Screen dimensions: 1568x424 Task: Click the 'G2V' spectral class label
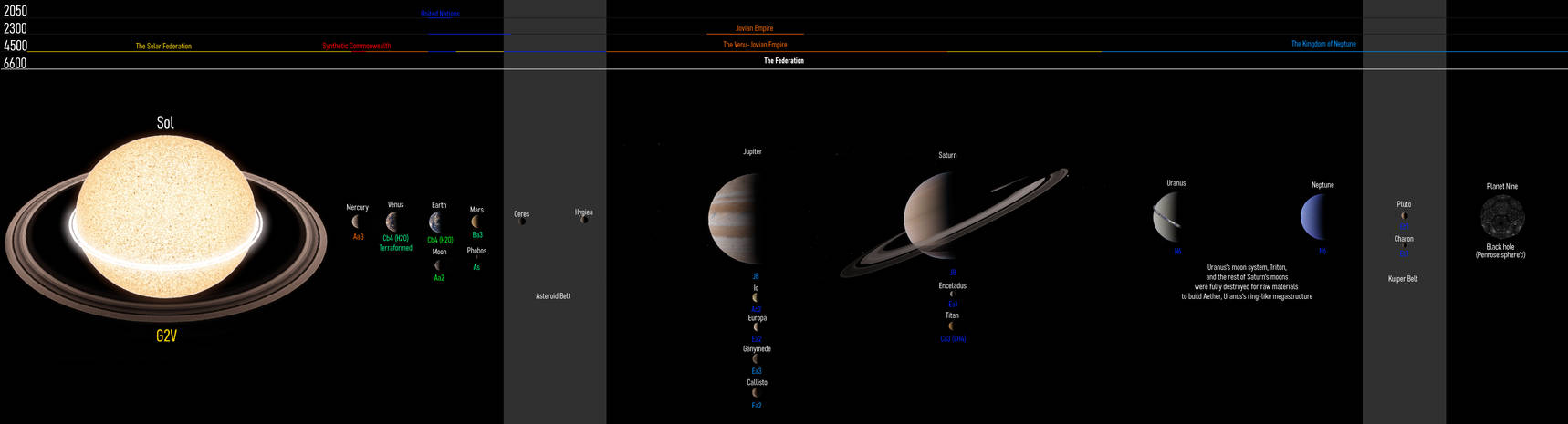166,336
